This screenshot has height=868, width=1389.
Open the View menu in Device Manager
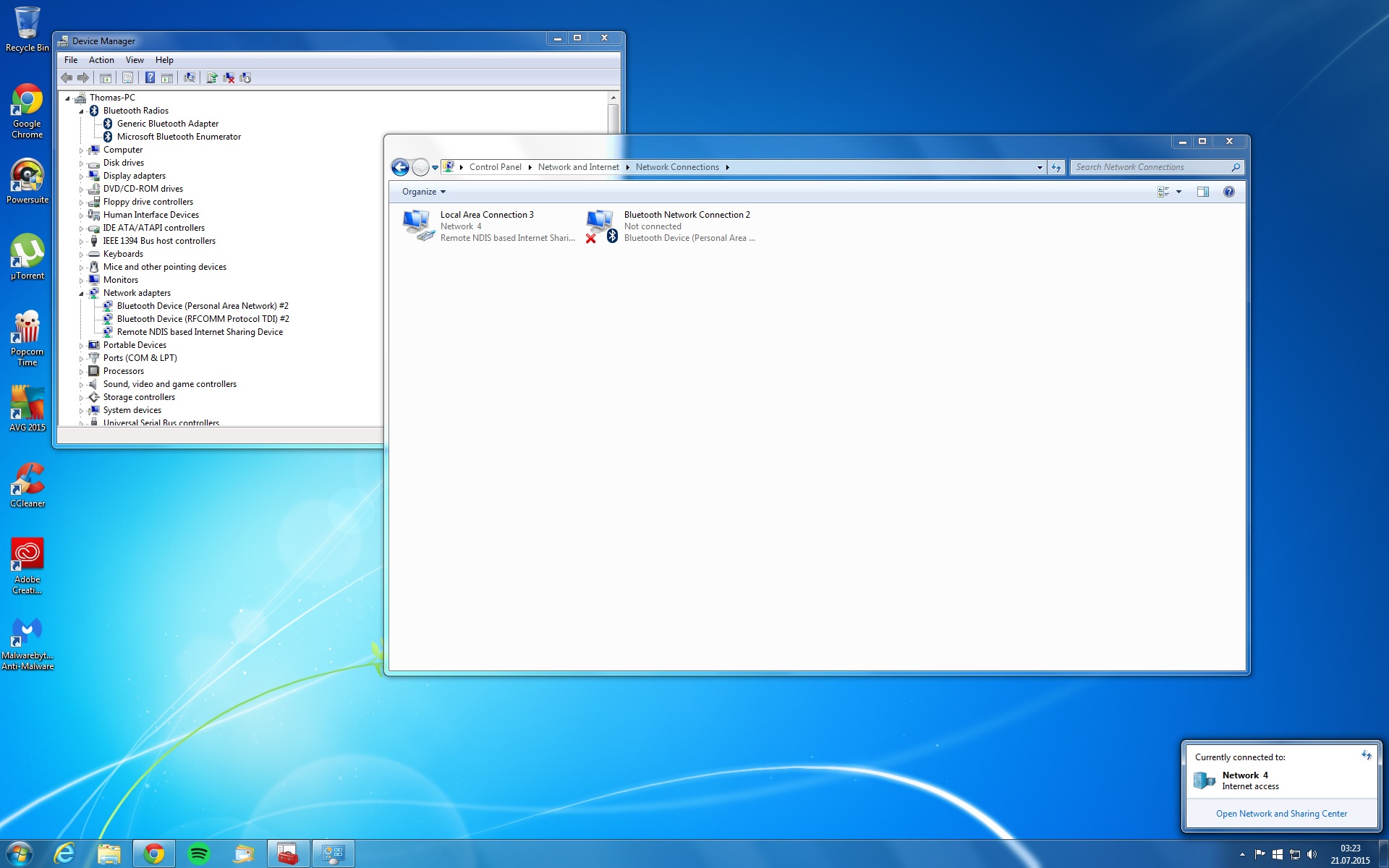(135, 60)
